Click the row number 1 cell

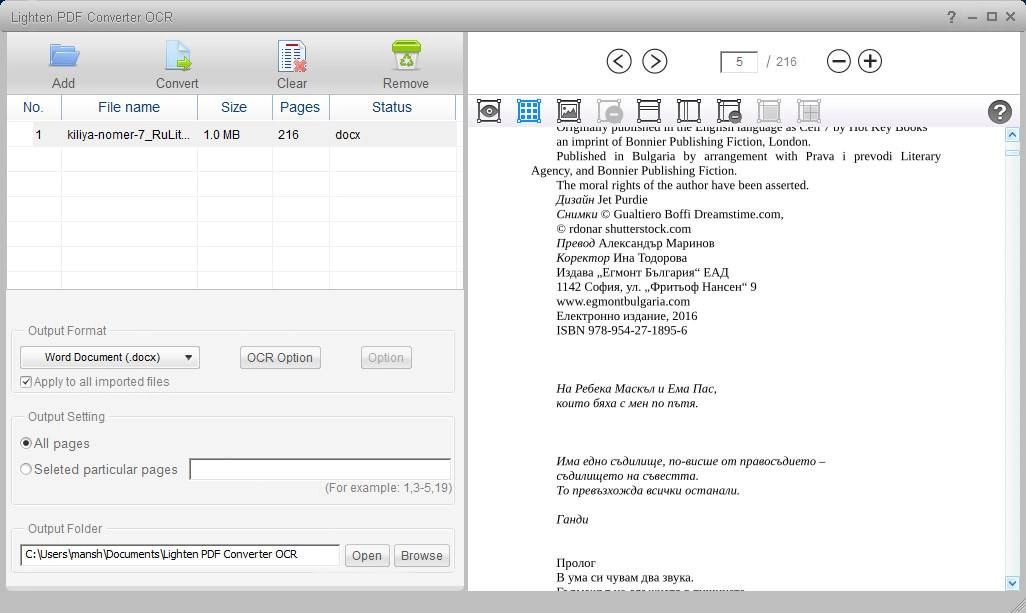tap(39, 135)
